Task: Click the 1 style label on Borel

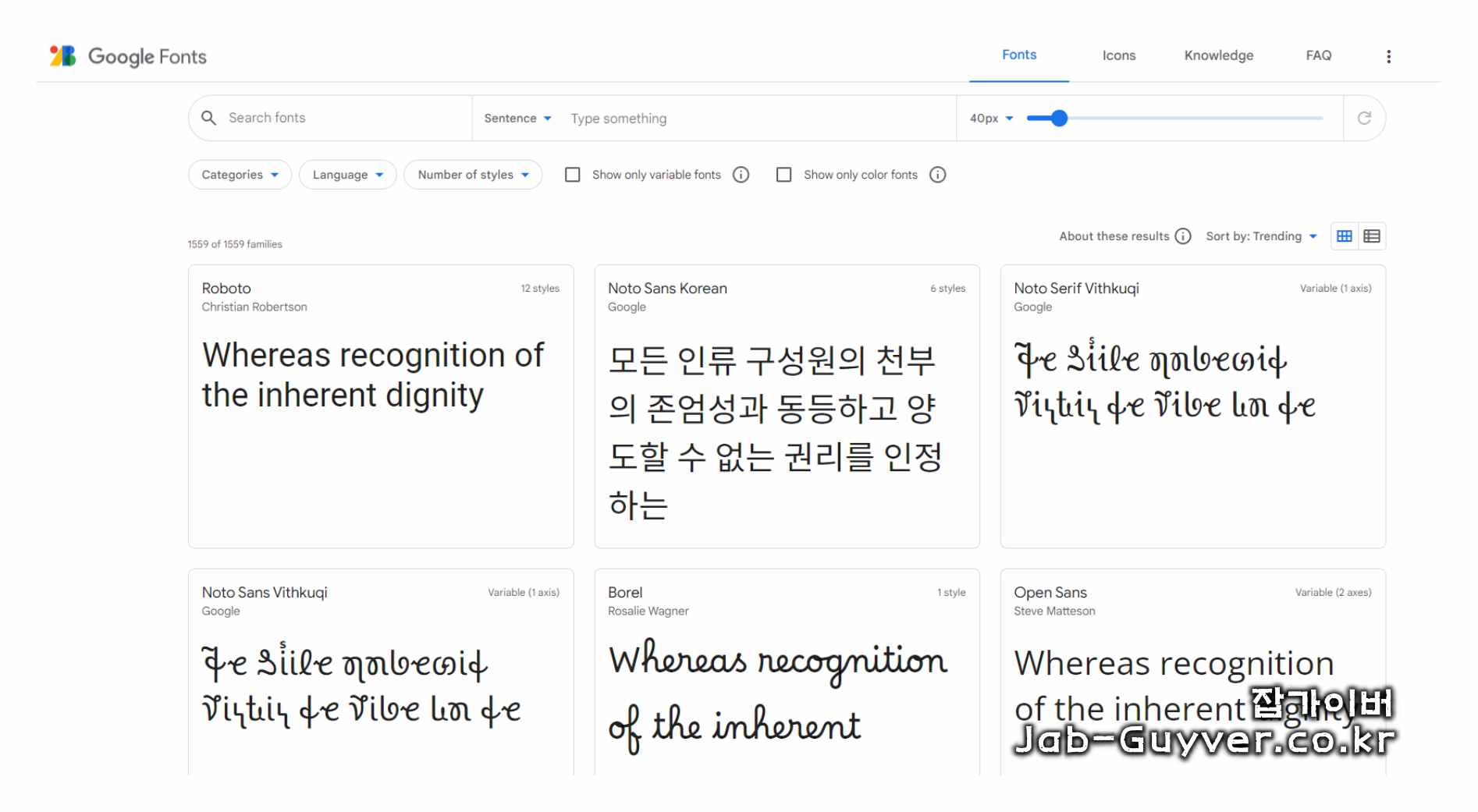Action: 951,593
